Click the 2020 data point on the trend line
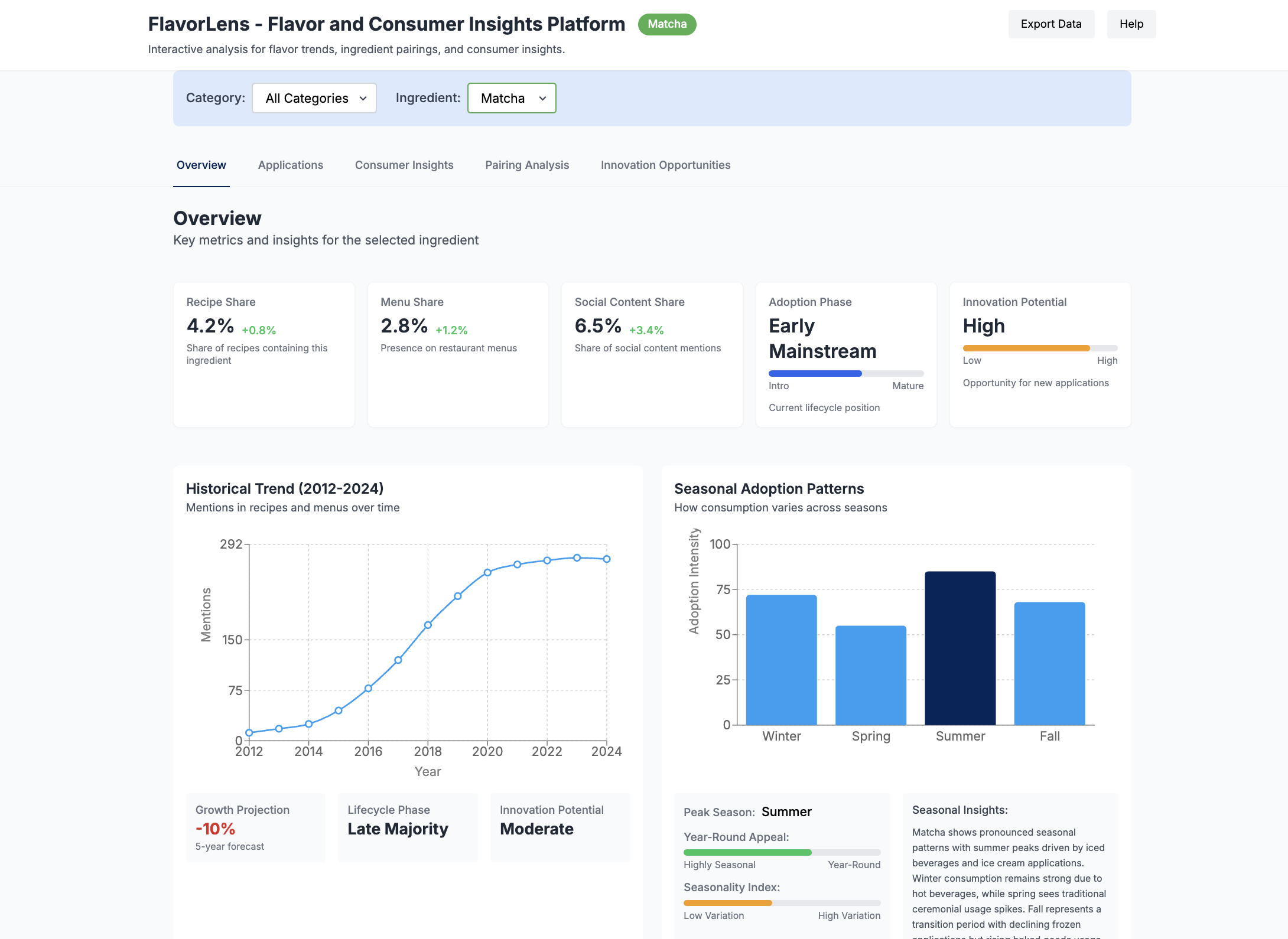Viewport: 1288px width, 939px height. (487, 572)
